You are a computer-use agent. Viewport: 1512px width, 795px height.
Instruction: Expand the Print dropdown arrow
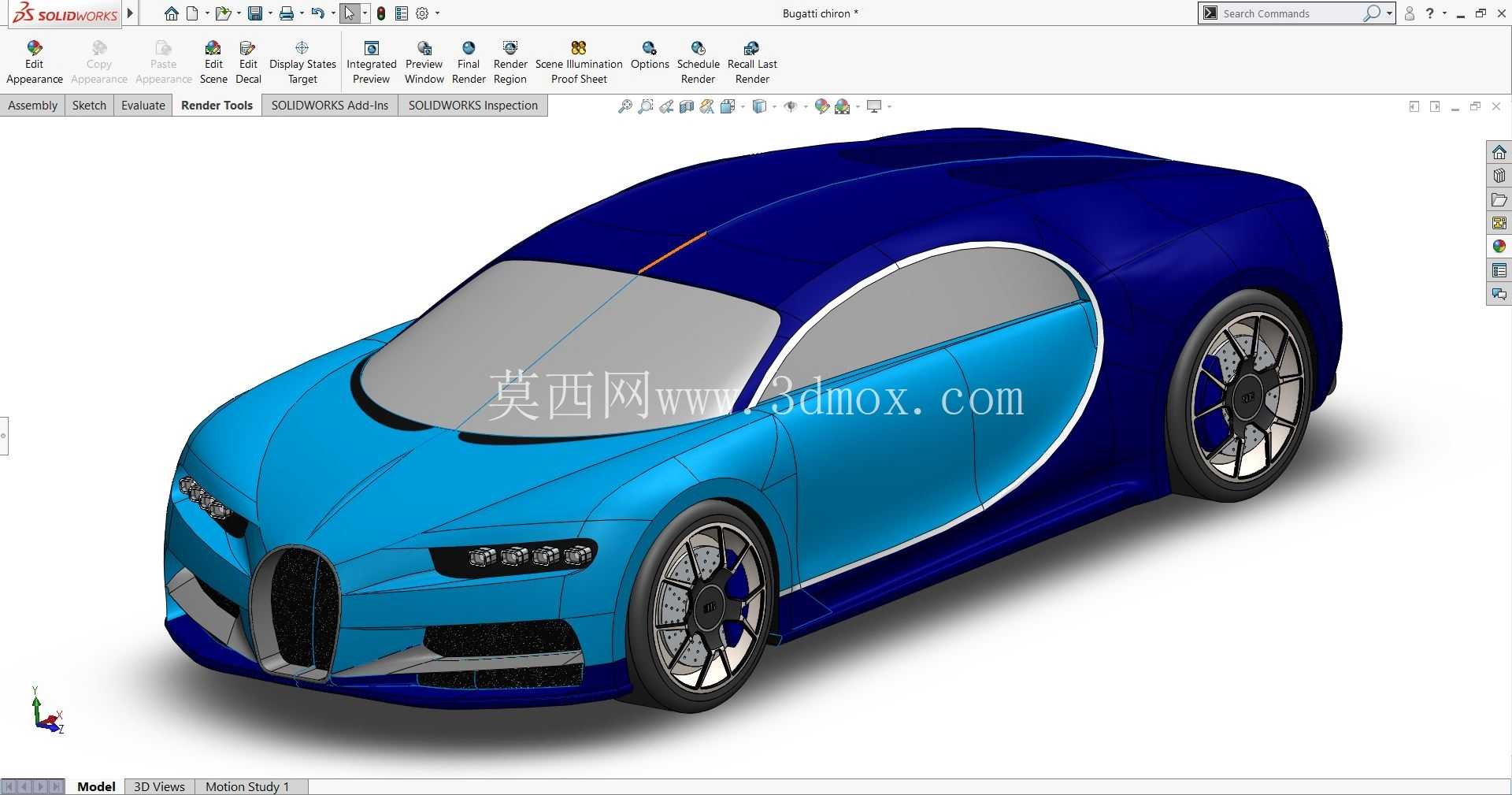tap(302, 13)
